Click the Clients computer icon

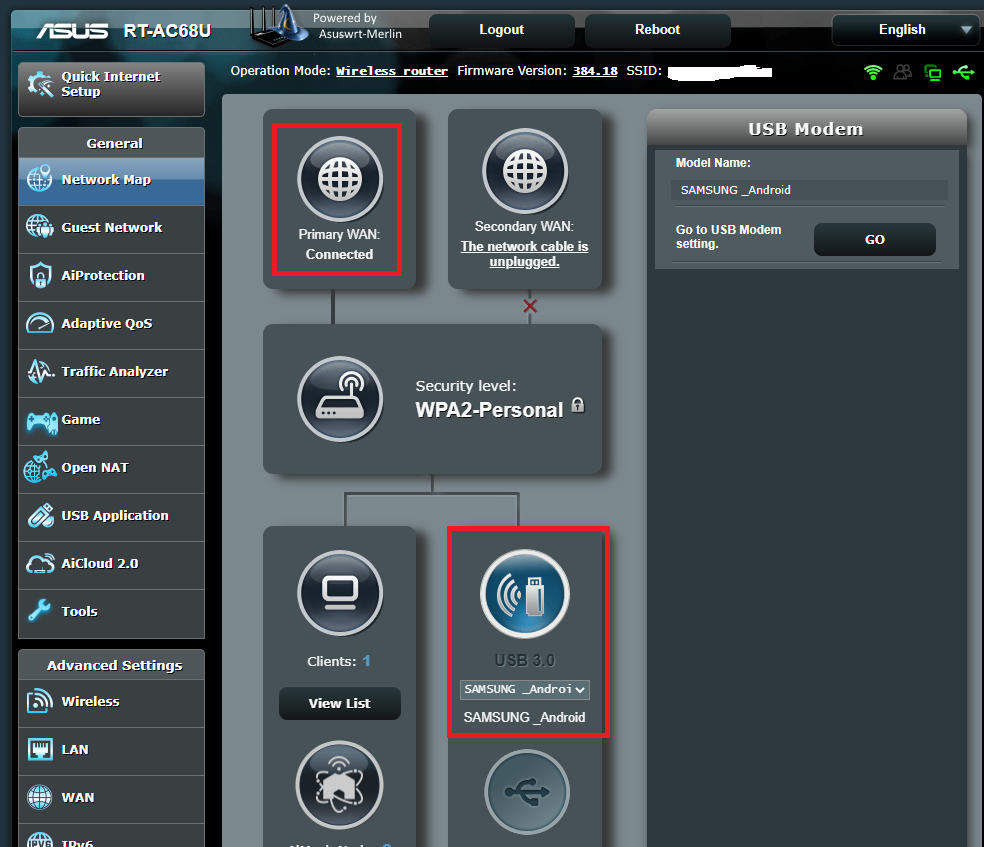click(x=340, y=593)
